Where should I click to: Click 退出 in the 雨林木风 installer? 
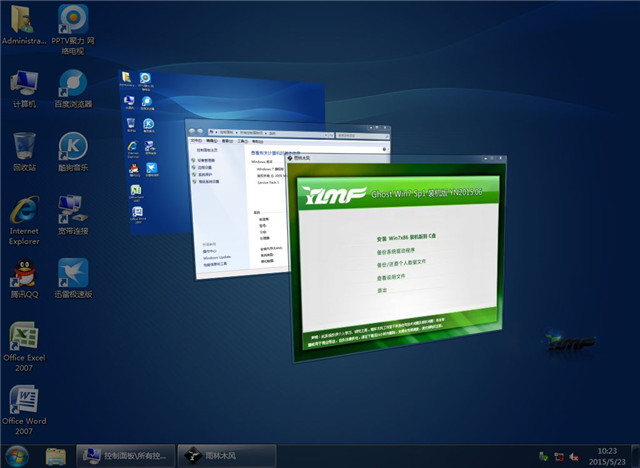(x=382, y=291)
